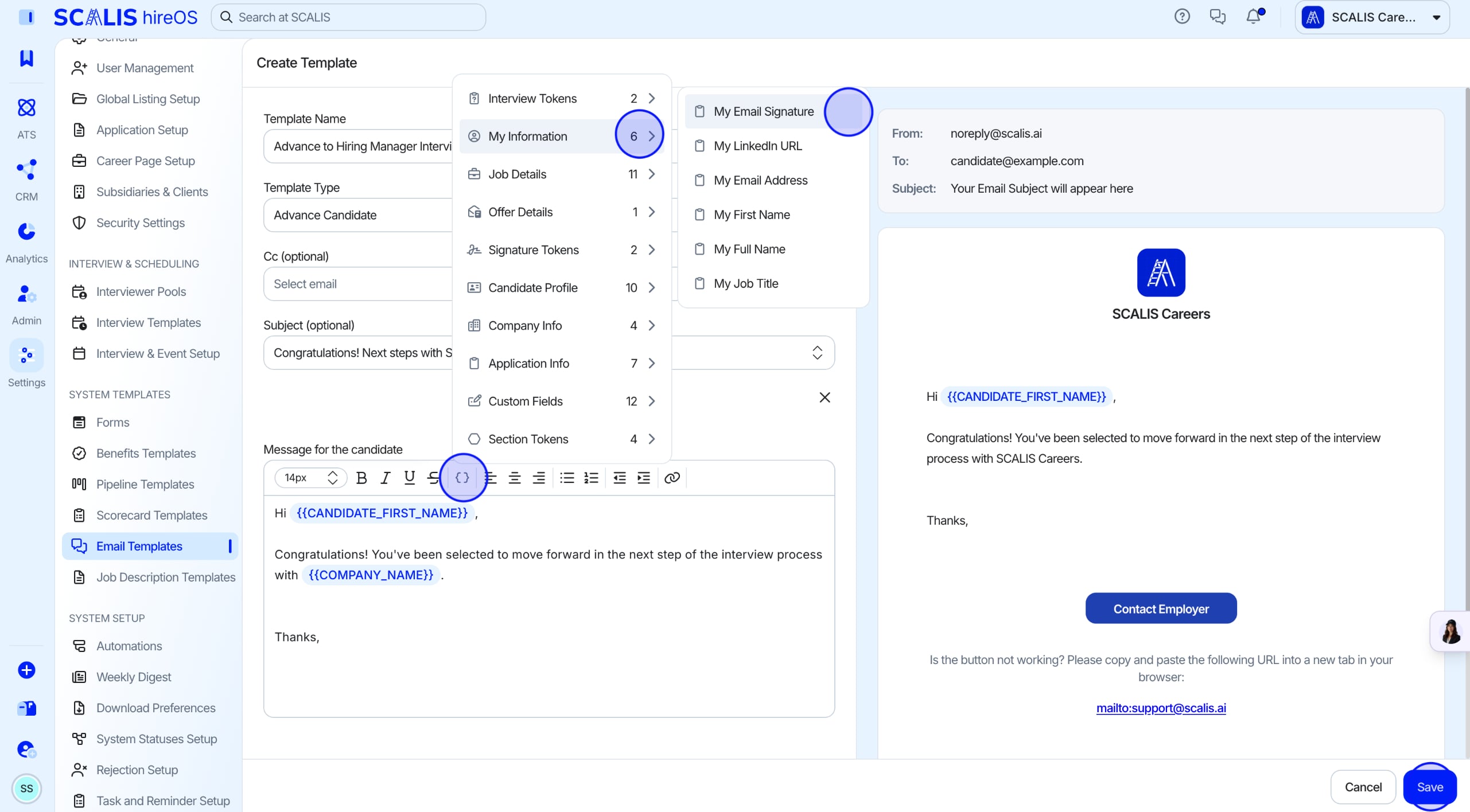The image size is (1470, 812).
Task: Click Contact Employer button in preview
Action: click(1161, 608)
